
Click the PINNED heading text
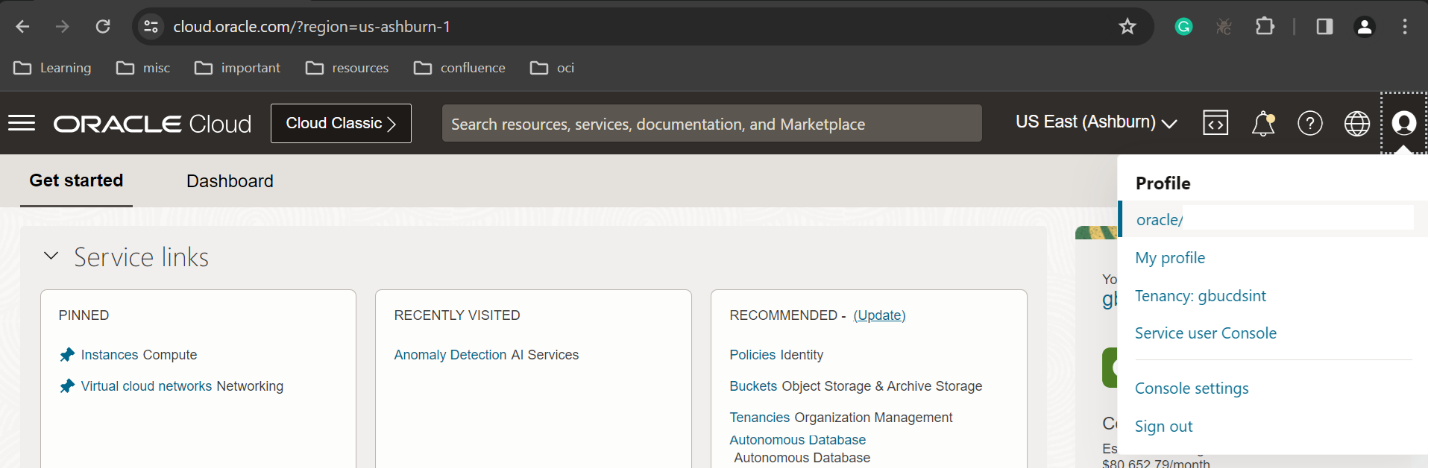coord(84,315)
